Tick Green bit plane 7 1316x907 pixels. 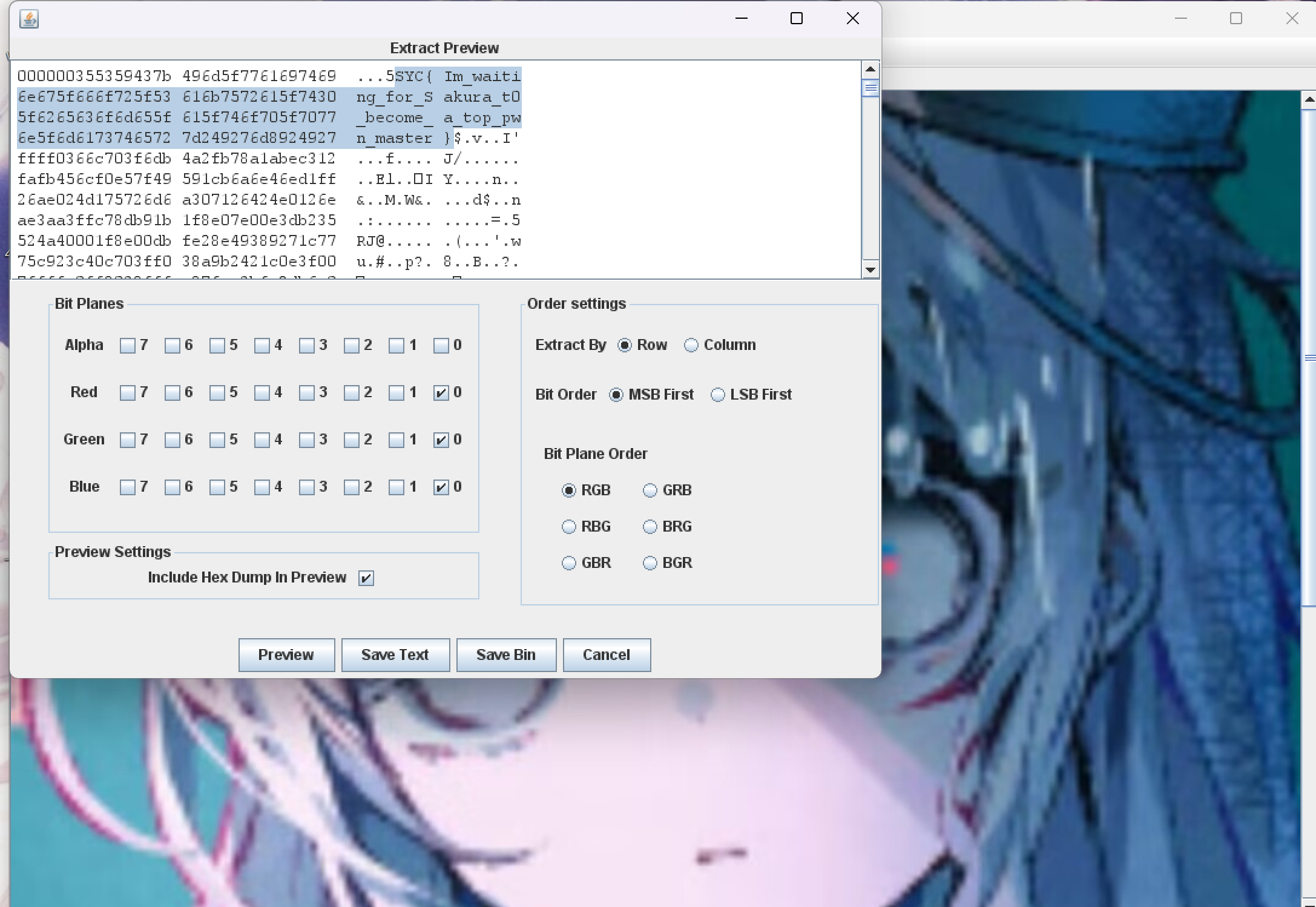(x=127, y=440)
